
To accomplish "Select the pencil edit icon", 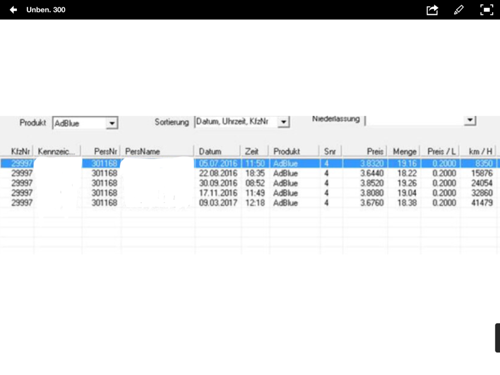I will [459, 10].
